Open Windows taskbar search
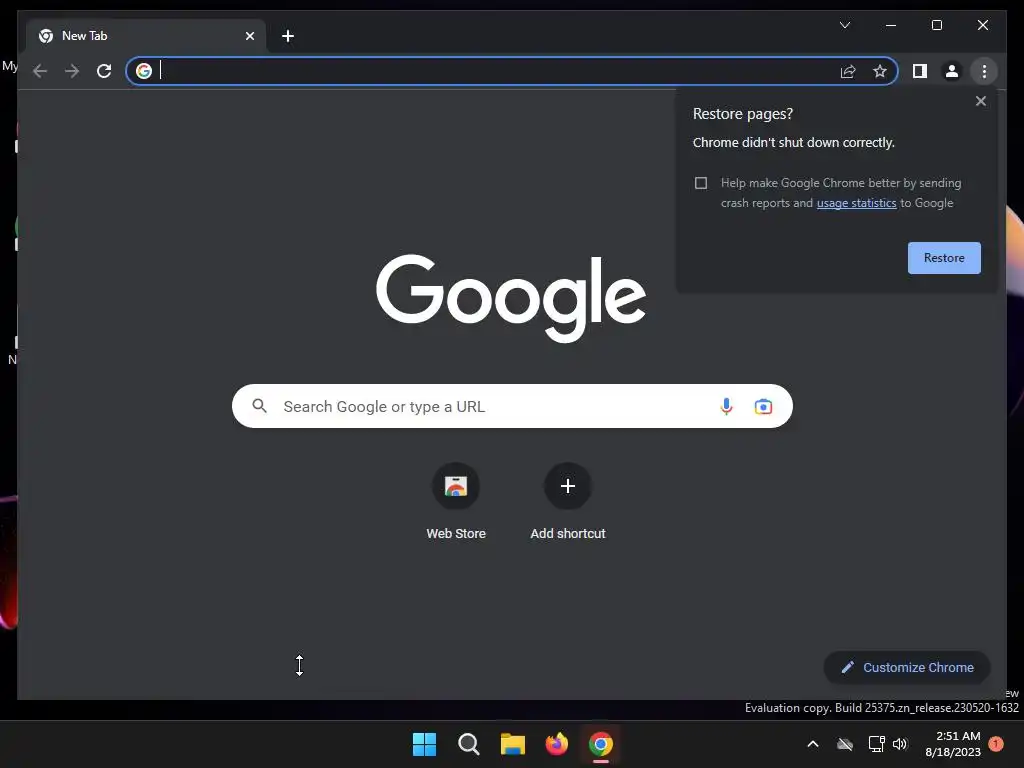The width and height of the screenshot is (1024, 768). (468, 744)
